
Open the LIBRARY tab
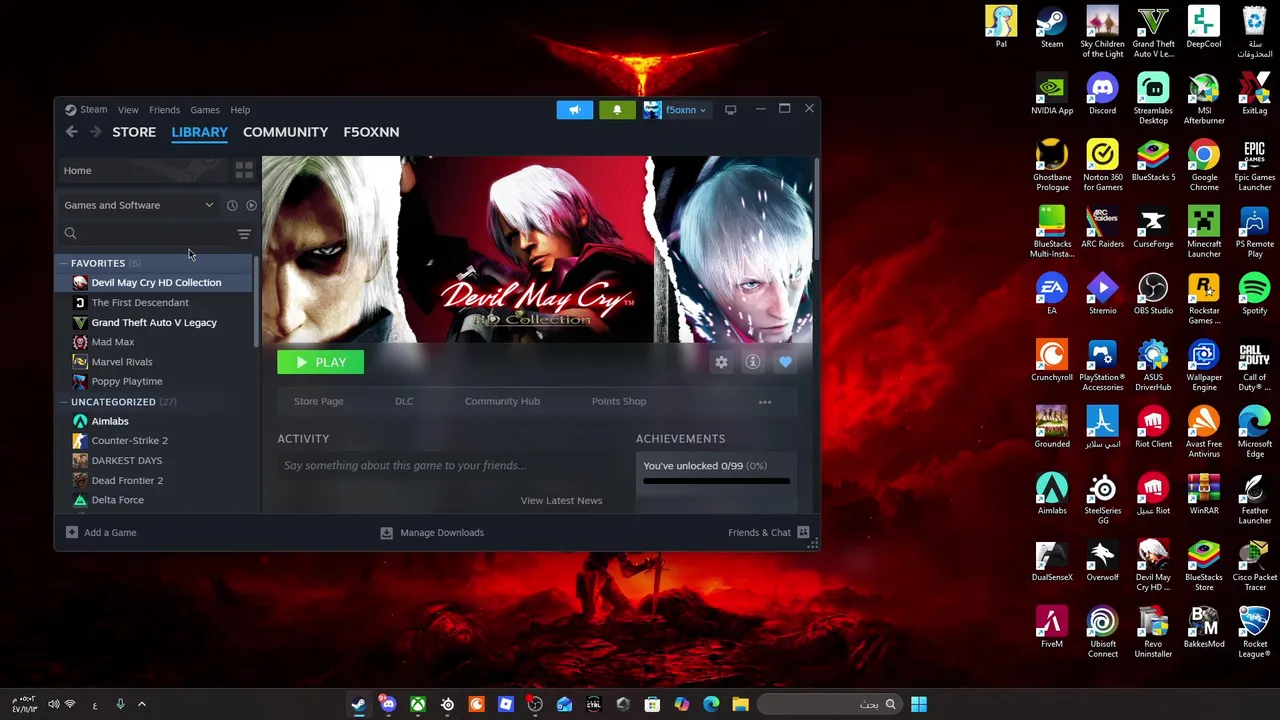tap(199, 132)
